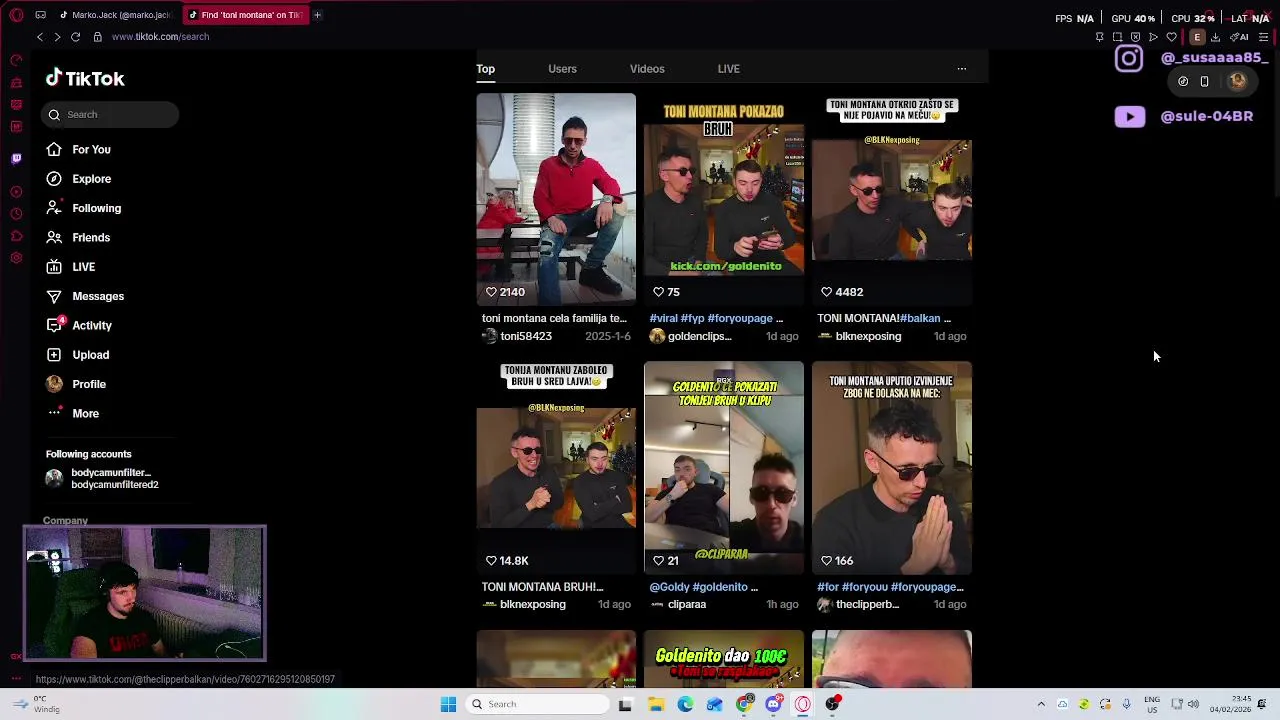Open the @CLIPARAA video with 21 likes
Screen dimensions: 1280x720
(724, 467)
